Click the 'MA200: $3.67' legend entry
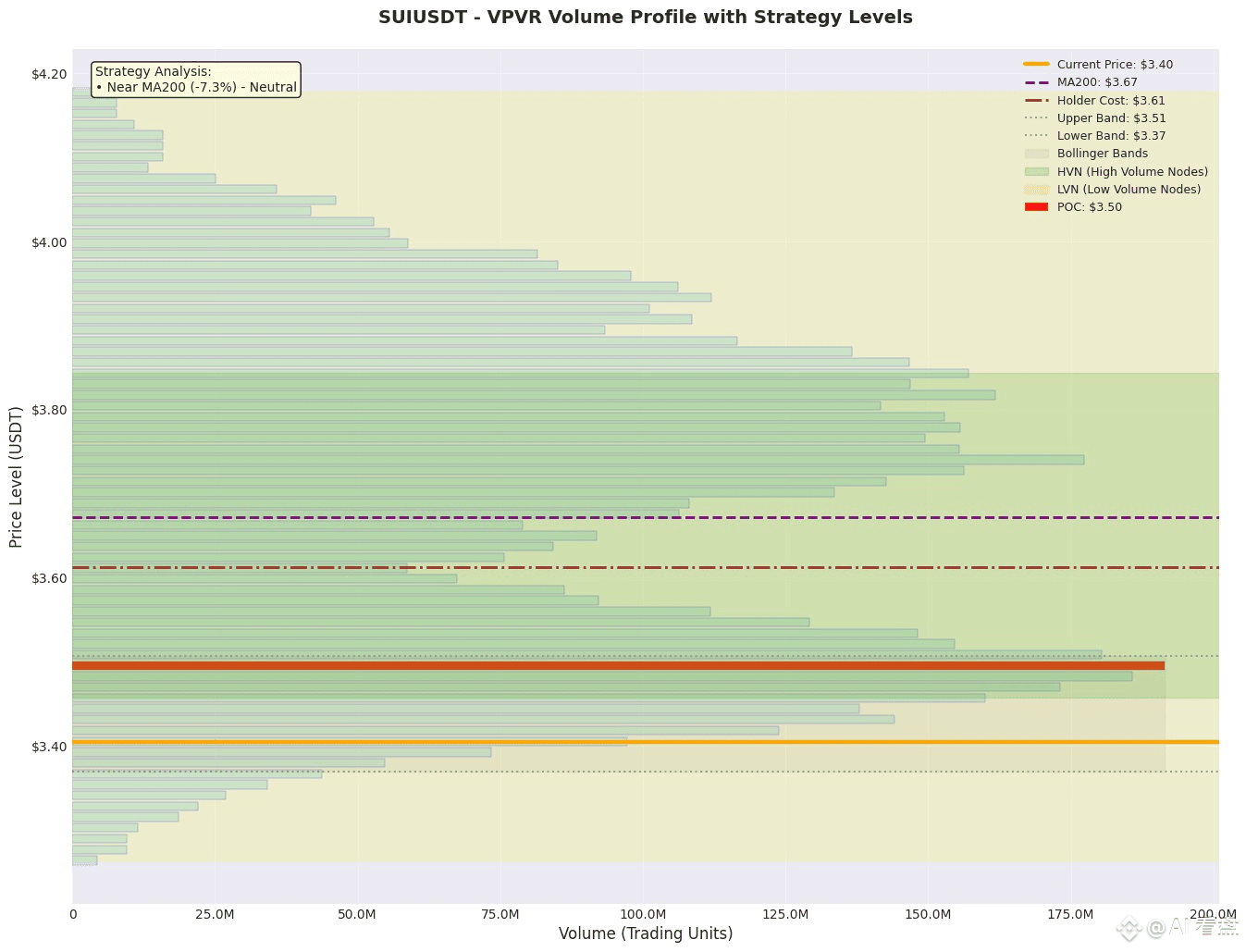The image size is (1246, 952). coord(1080,82)
